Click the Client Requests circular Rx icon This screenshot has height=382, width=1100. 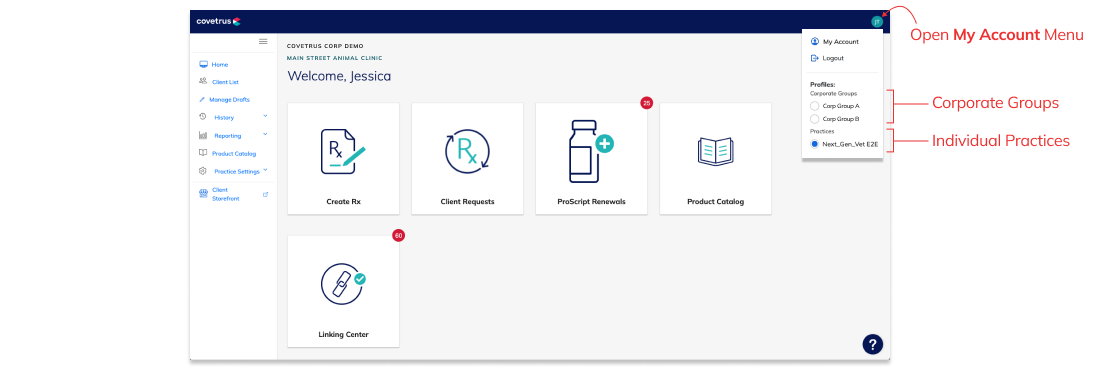click(467, 151)
